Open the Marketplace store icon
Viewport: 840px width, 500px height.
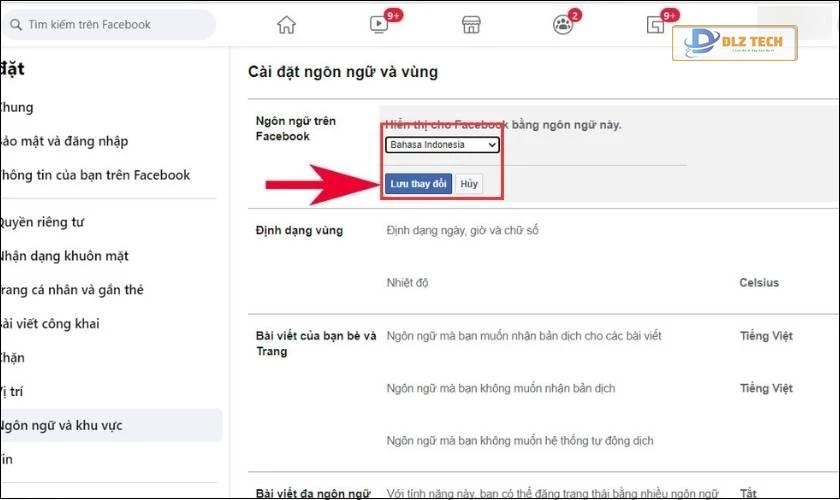click(471, 25)
